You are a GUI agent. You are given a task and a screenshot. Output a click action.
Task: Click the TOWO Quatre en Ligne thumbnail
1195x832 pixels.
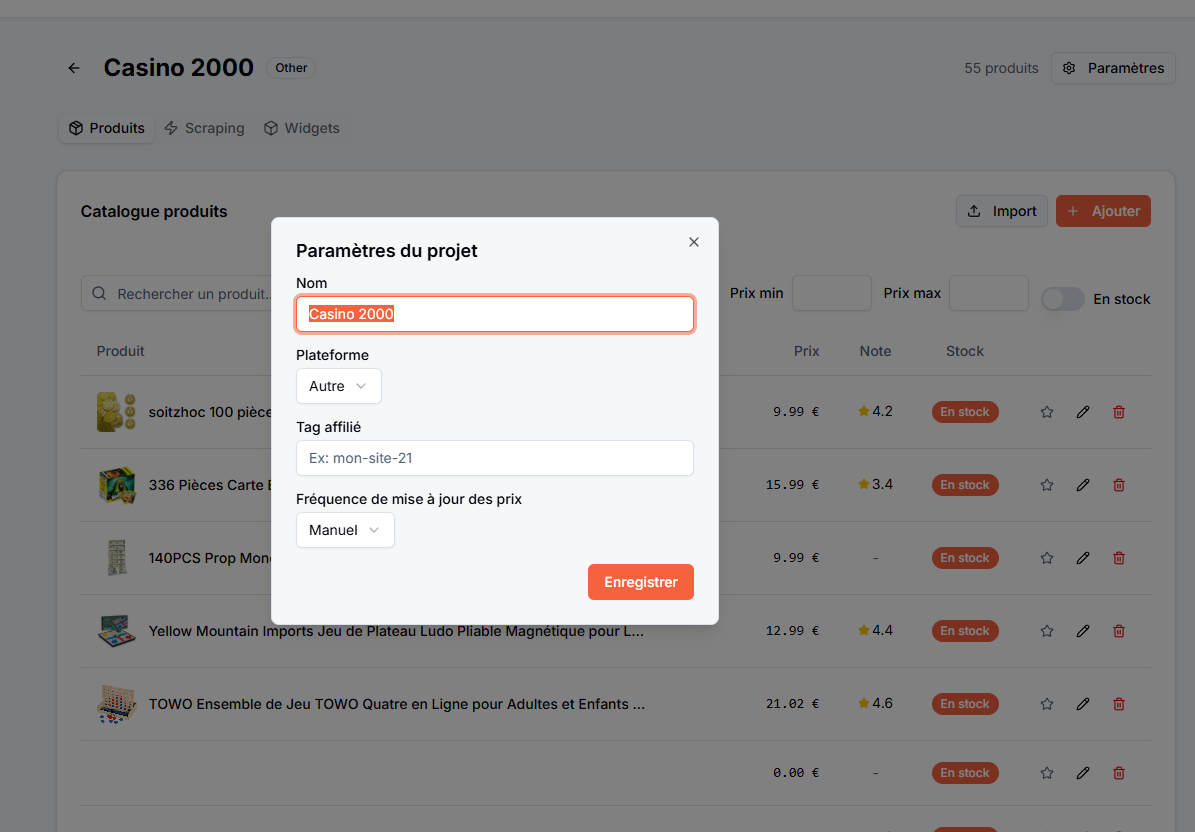pyautogui.click(x=117, y=705)
